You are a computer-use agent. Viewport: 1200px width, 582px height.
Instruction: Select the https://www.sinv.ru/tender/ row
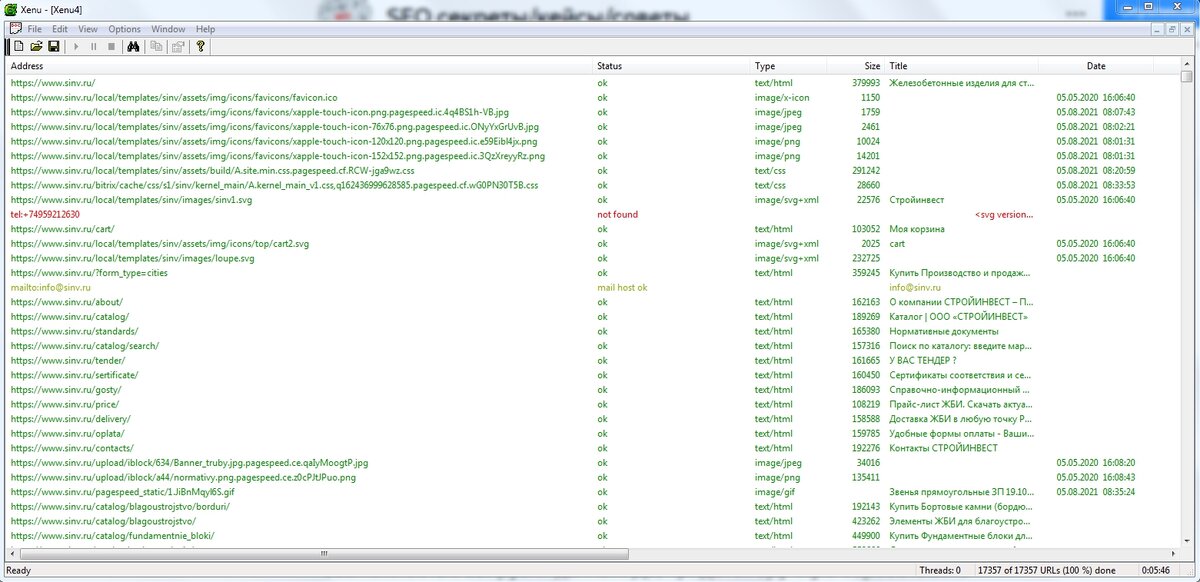click(x=67, y=360)
